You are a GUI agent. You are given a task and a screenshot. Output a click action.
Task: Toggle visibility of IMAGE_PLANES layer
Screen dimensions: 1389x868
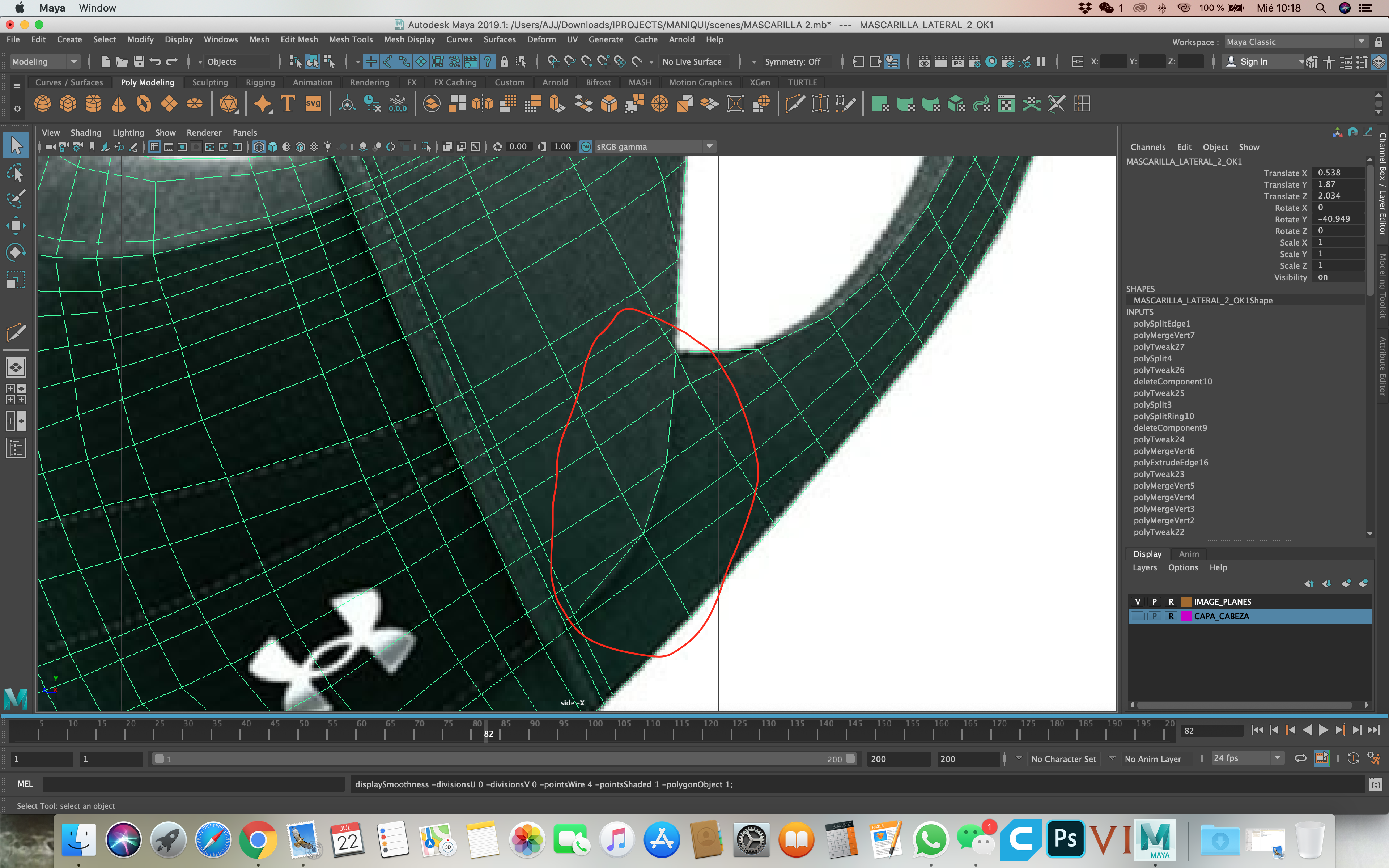click(x=1138, y=601)
